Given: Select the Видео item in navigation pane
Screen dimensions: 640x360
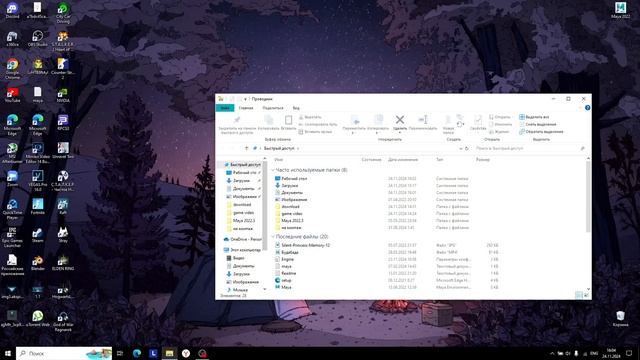Looking at the screenshot, I should point(236,258).
